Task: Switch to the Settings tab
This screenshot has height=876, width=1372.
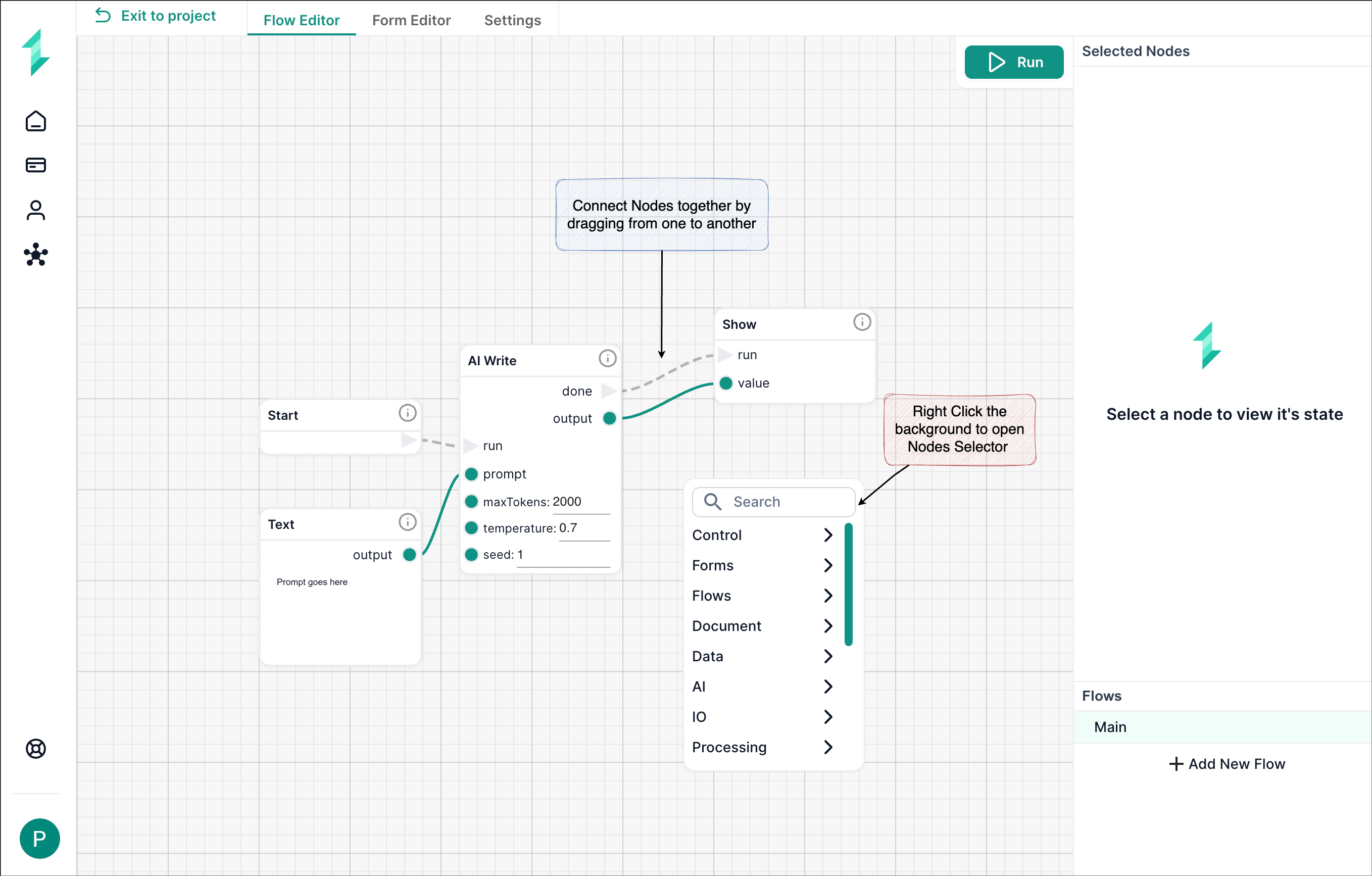Action: click(512, 20)
